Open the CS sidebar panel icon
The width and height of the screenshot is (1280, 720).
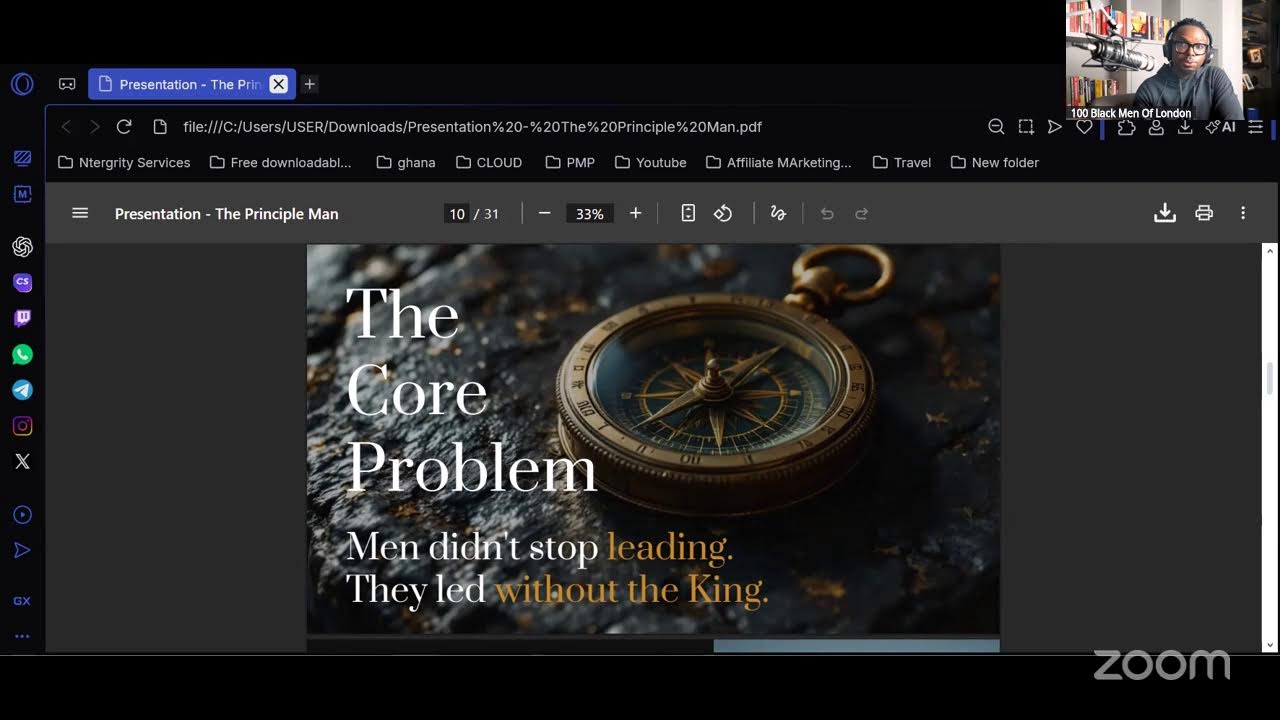coord(22,283)
